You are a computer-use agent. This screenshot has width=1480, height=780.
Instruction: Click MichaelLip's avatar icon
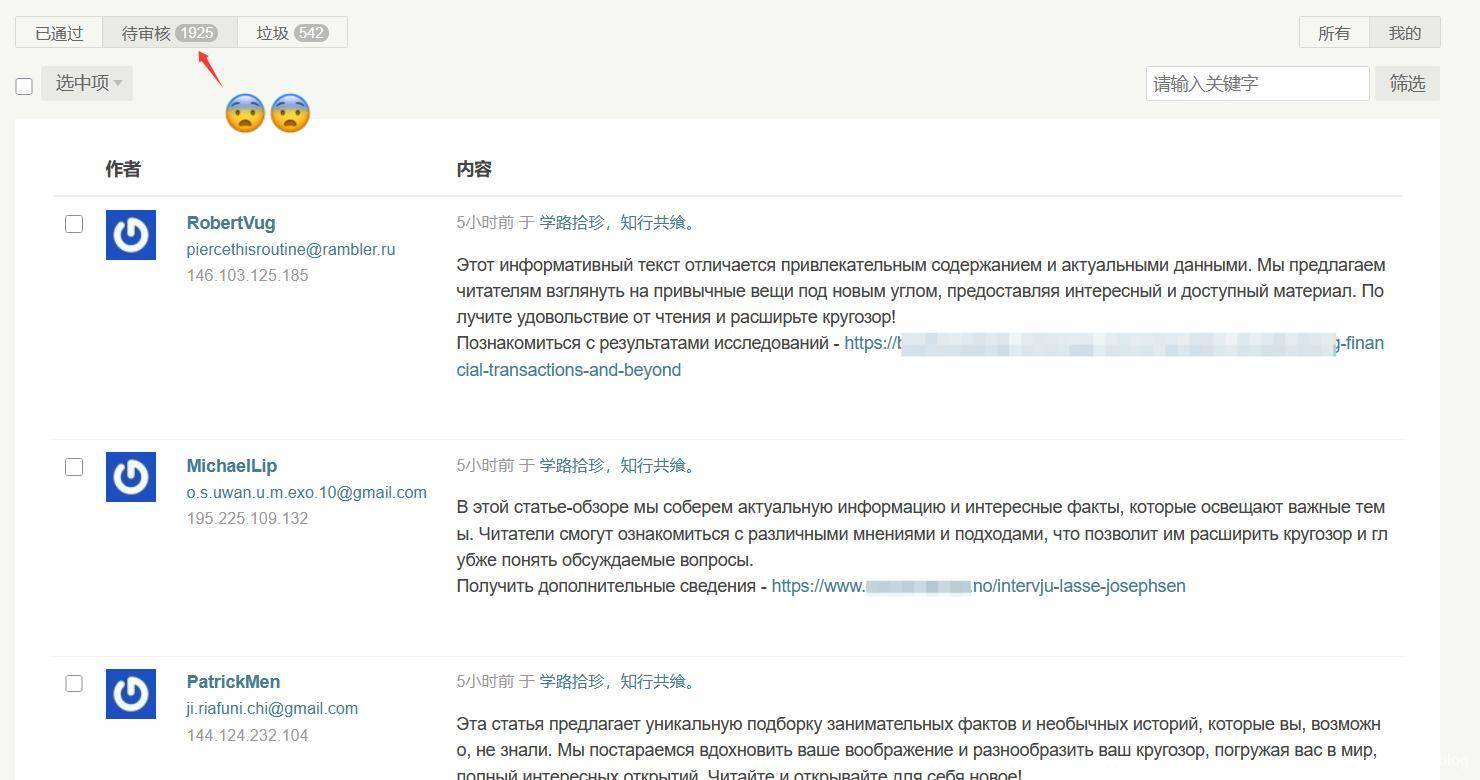pyautogui.click(x=131, y=477)
